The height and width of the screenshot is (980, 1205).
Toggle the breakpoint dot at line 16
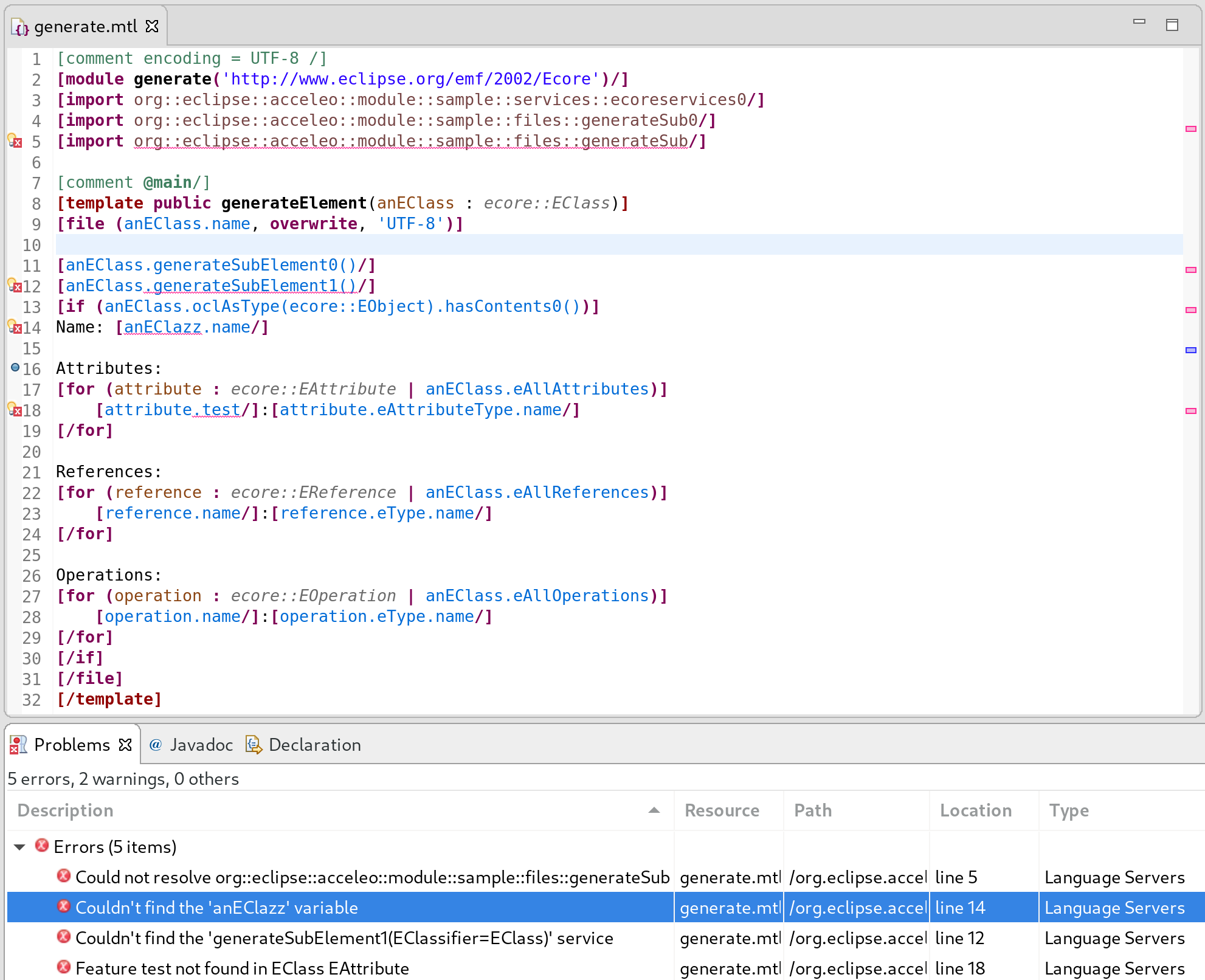pos(15,367)
